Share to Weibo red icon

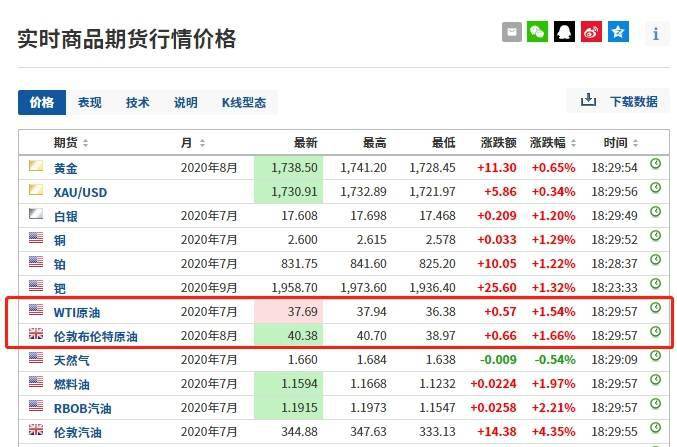point(592,32)
